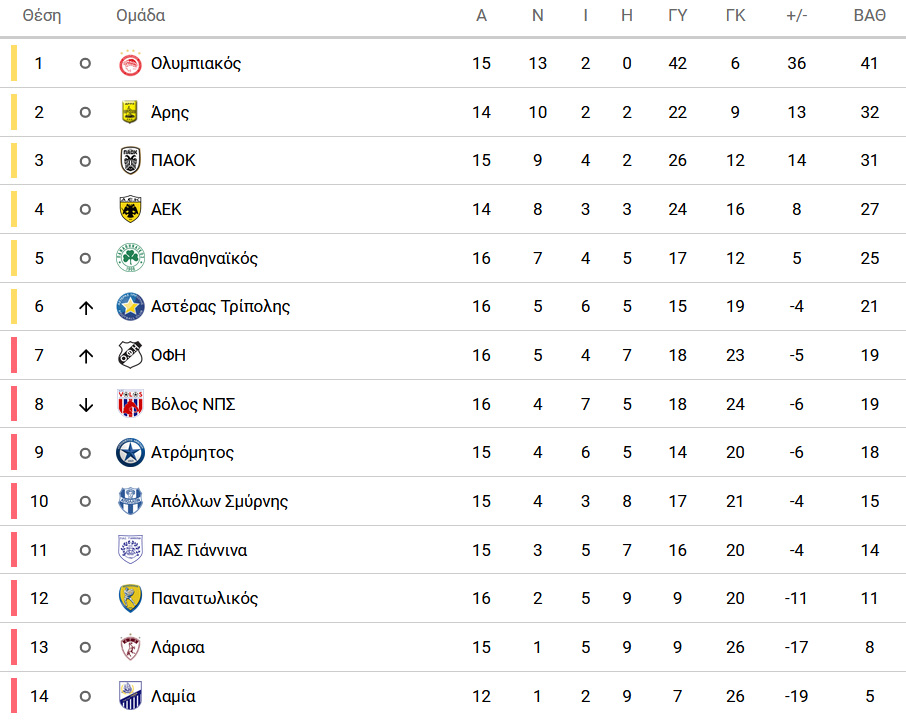Screen dimensions: 906x723
Task: Click the red relegation marker beside Λάρισα
Action: (x=14, y=647)
